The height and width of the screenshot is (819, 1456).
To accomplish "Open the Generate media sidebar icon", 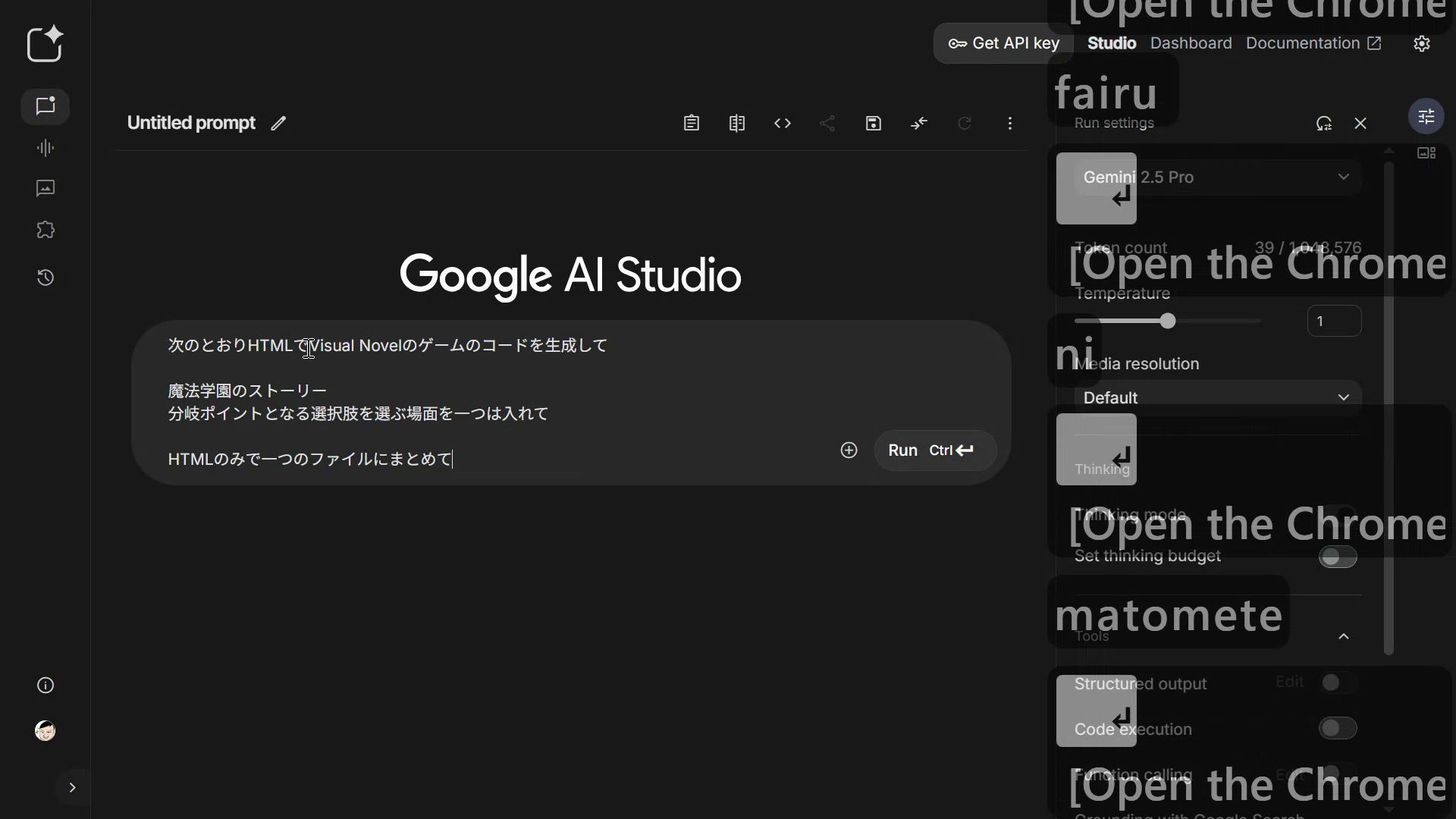I will 45,188.
